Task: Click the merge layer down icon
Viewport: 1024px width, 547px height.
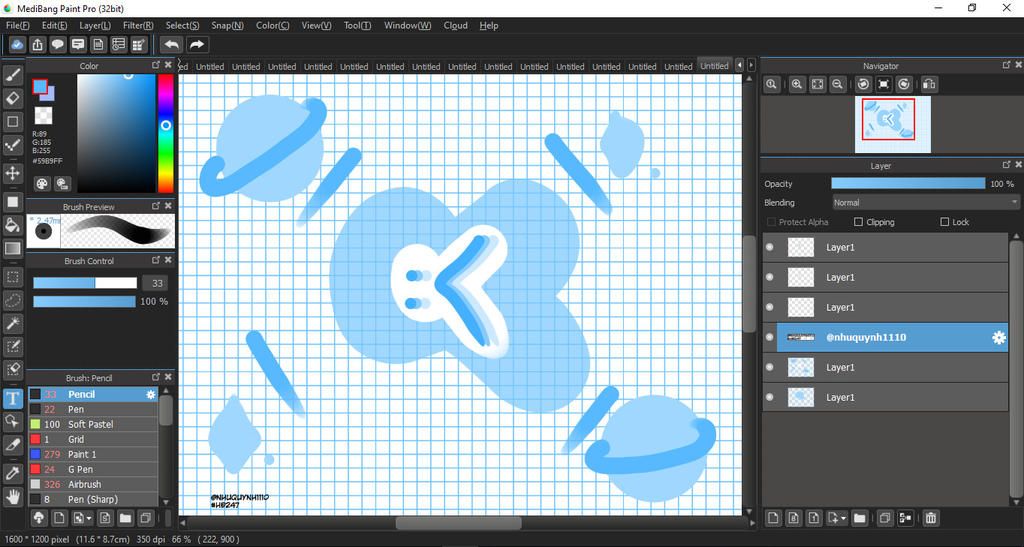Action: tap(905, 518)
